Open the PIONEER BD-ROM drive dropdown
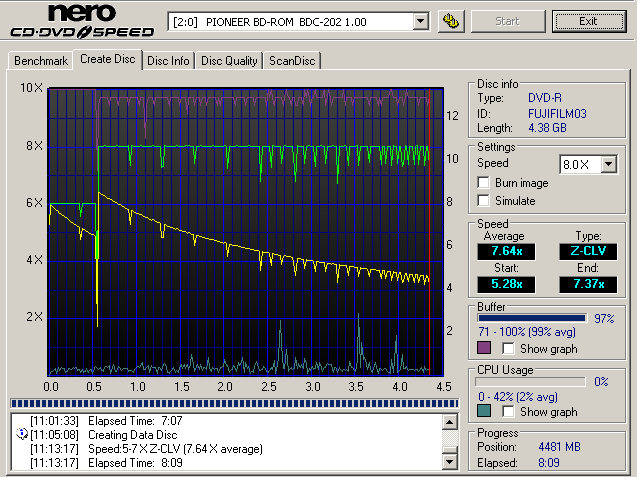This screenshot has width=637, height=477. 421,21
